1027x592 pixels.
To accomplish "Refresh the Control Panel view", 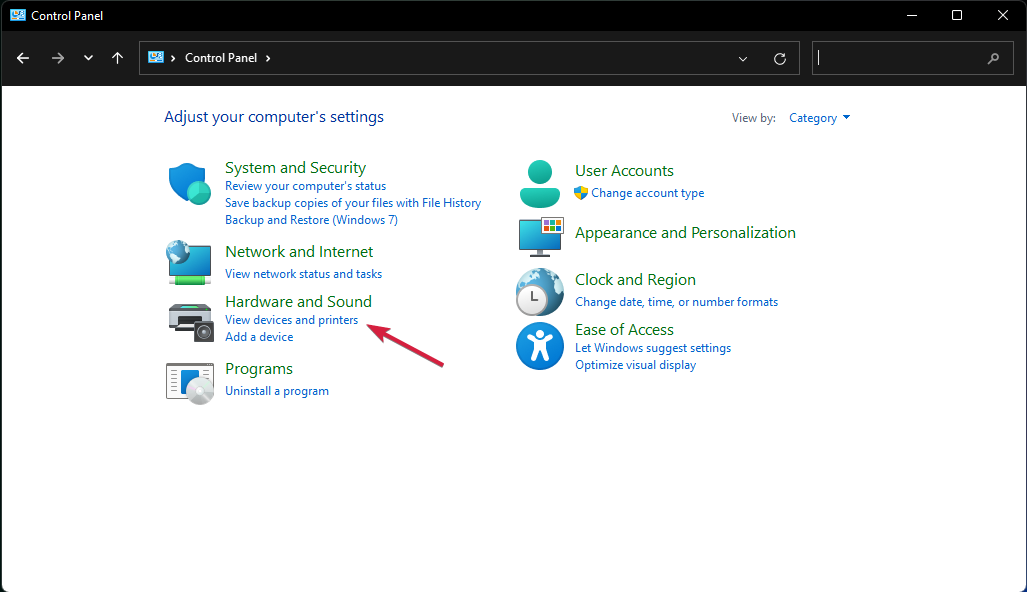I will tap(779, 59).
